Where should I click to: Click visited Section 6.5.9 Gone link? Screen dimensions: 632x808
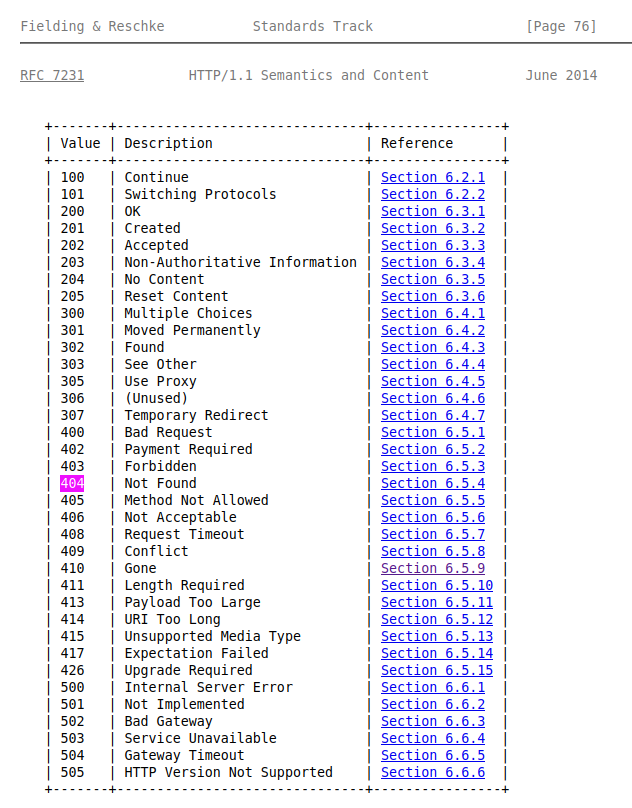(x=433, y=568)
